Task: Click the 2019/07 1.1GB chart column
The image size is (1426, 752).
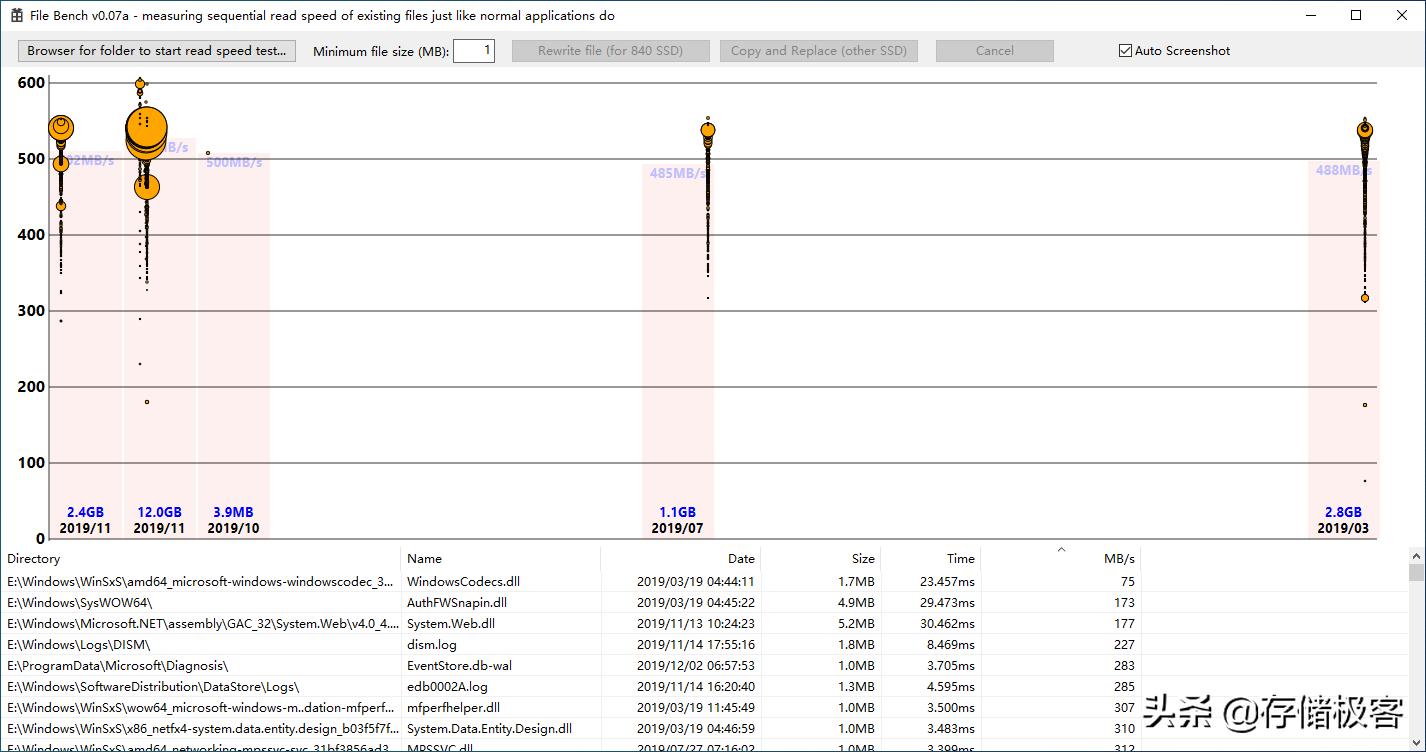Action: tap(677, 350)
